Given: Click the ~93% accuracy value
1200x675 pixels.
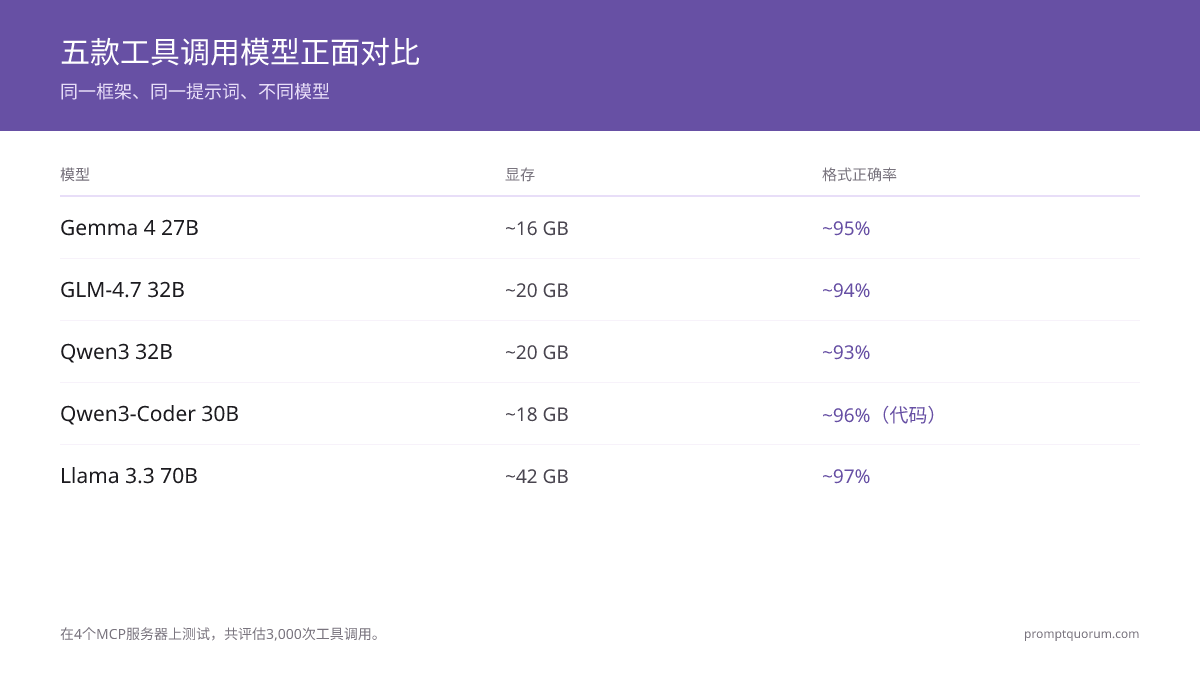Looking at the screenshot, I should (846, 352).
